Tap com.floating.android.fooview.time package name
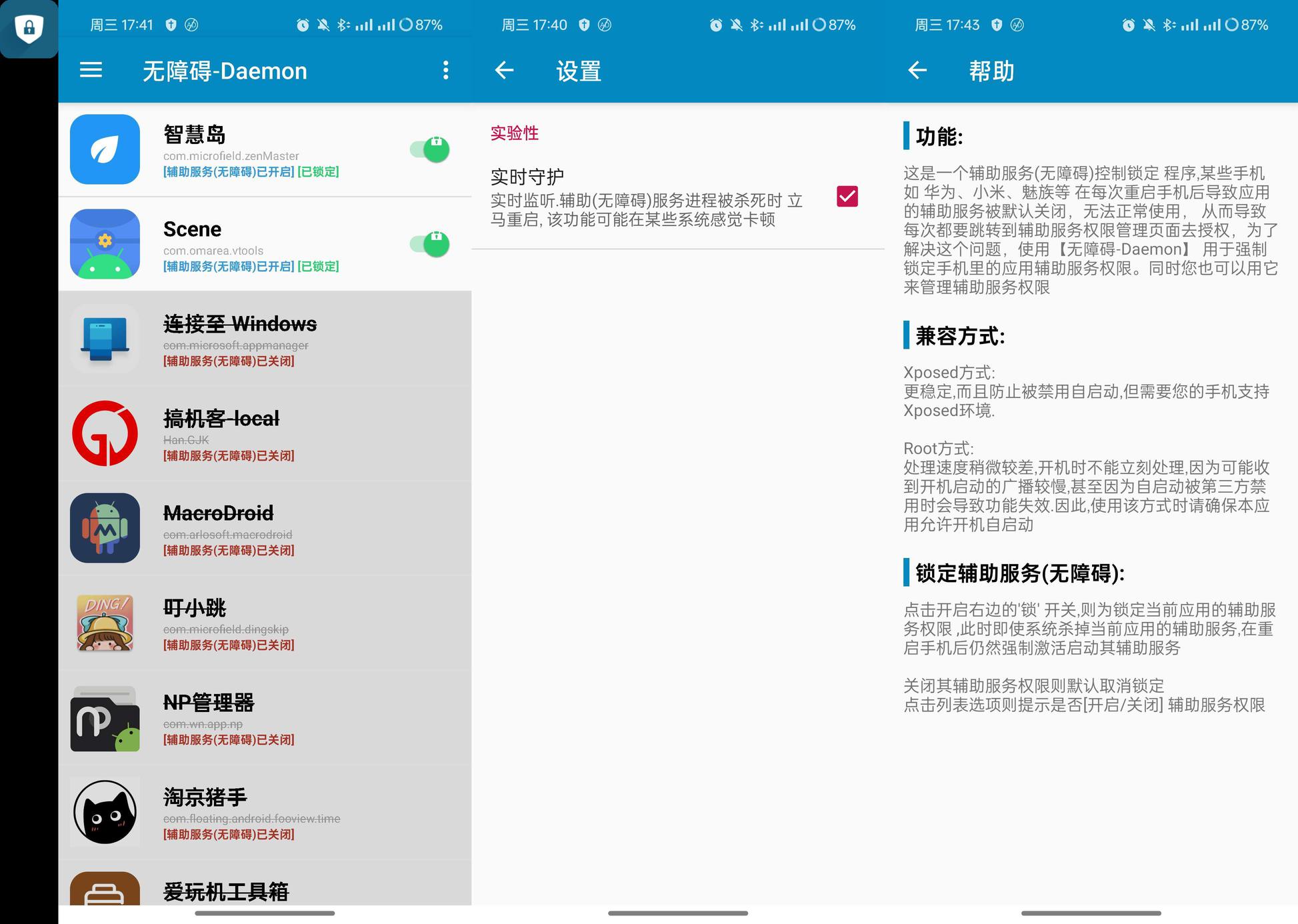The height and width of the screenshot is (924, 1298). 252,819
